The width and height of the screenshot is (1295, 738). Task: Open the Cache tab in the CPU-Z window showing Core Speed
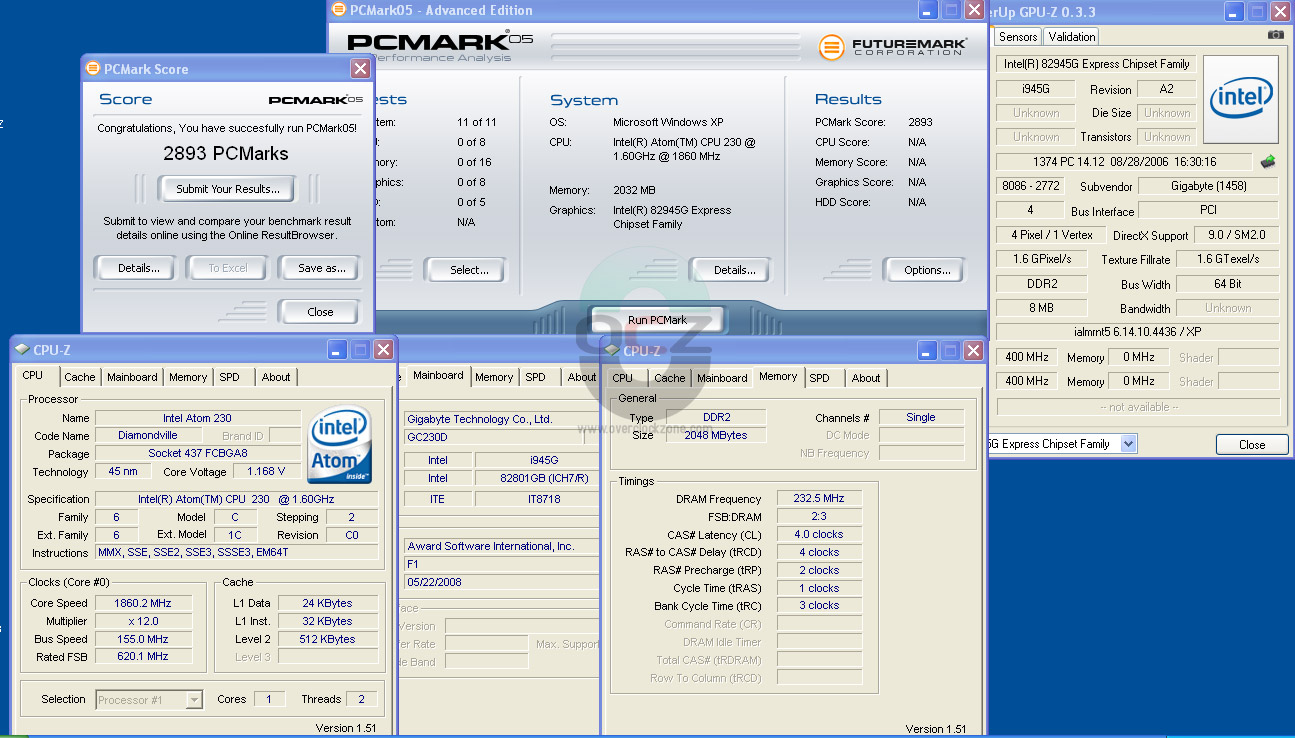pos(80,377)
